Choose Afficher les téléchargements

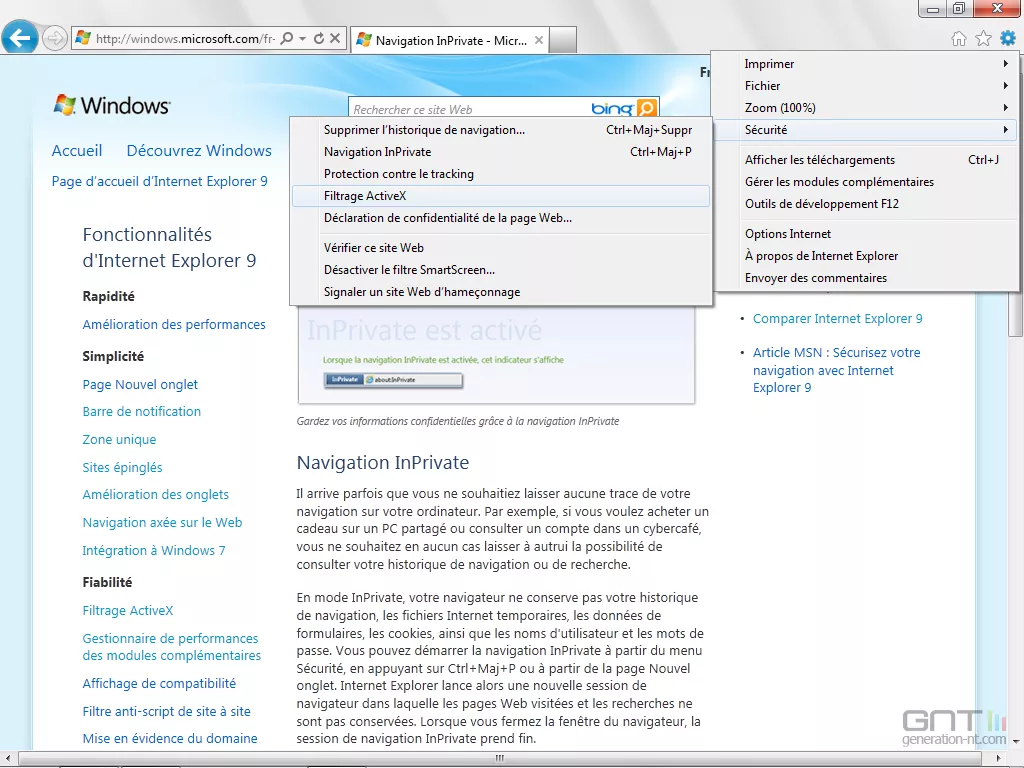coord(867,160)
